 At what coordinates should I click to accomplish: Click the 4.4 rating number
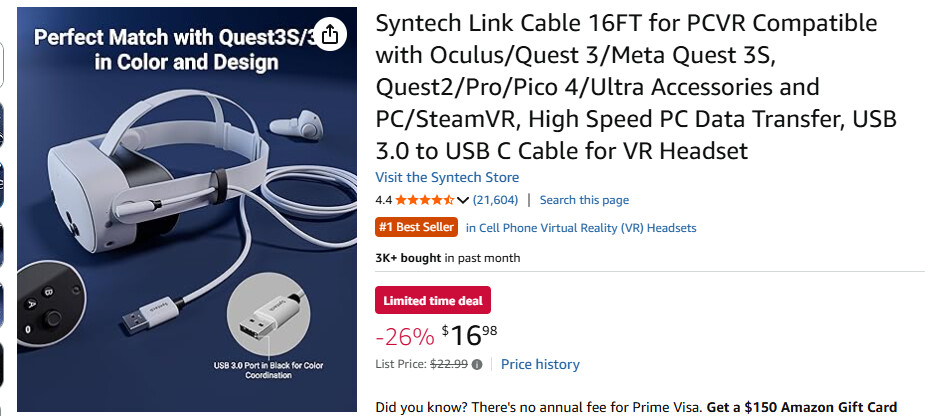pos(384,200)
